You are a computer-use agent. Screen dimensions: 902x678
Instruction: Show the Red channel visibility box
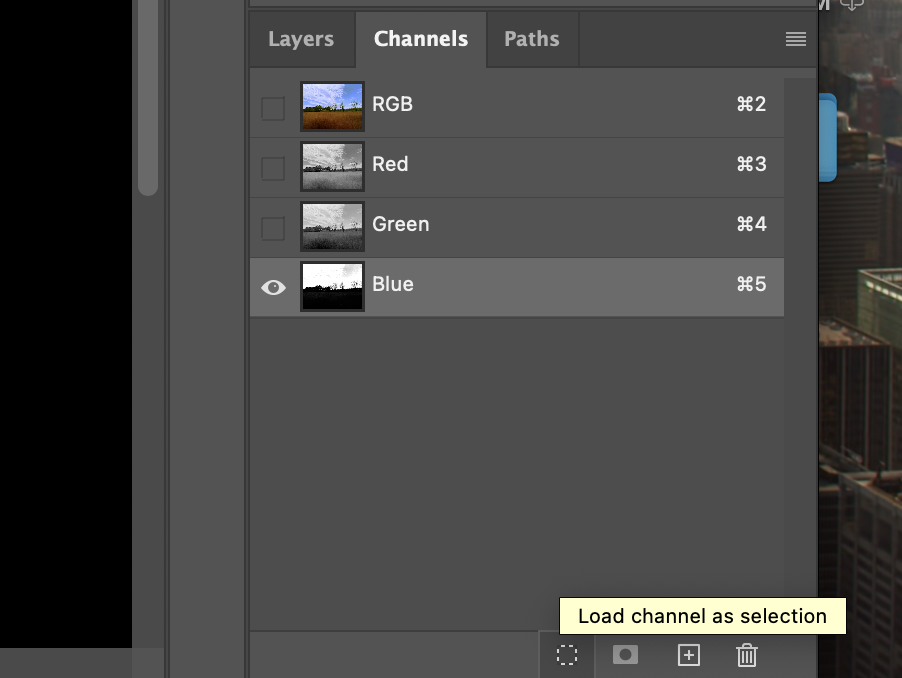point(273,168)
